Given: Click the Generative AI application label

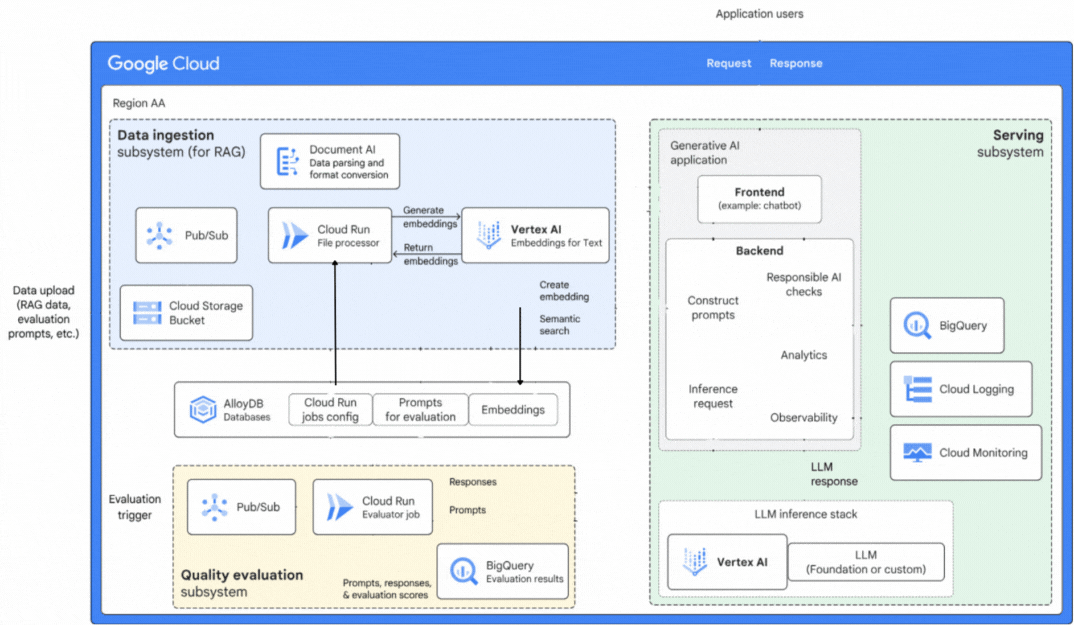Looking at the screenshot, I should [x=705, y=153].
